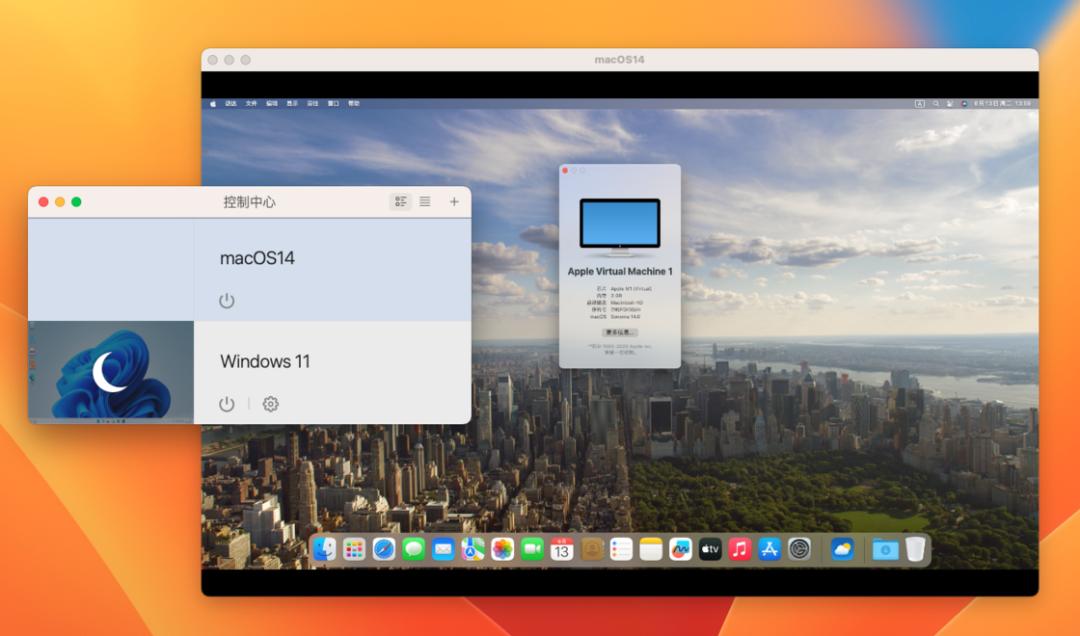
Task: Add a new virtual machine with plus
Action: tap(454, 201)
